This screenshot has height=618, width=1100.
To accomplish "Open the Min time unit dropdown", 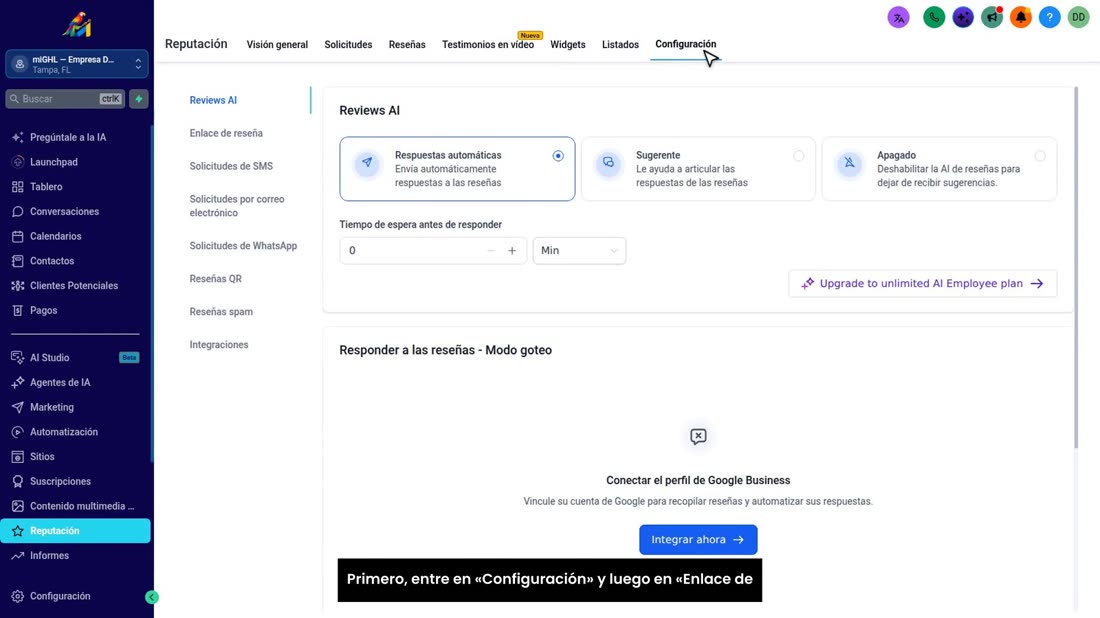I will [x=579, y=250].
